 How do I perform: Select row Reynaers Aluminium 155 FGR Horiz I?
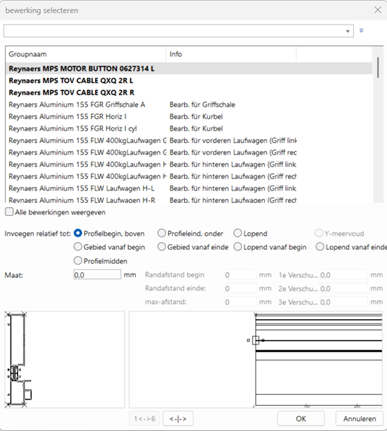pyautogui.click(x=189, y=117)
